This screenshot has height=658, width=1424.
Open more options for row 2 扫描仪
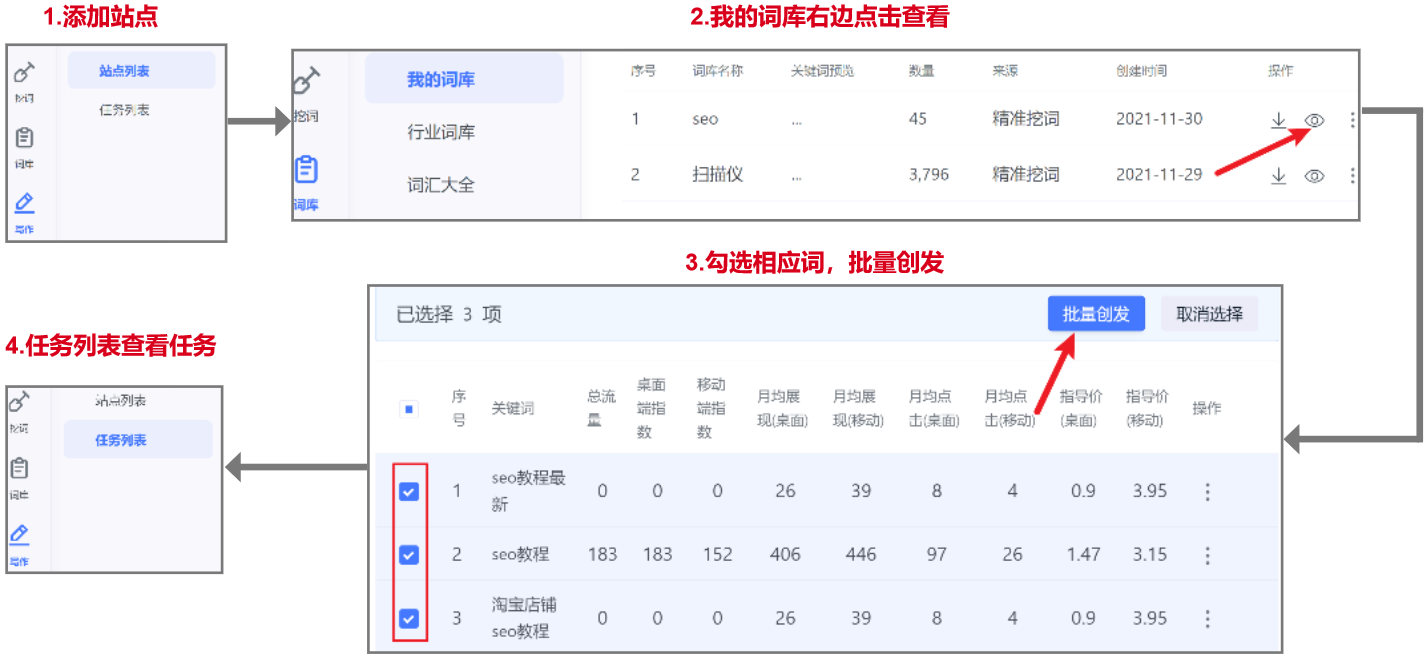(x=1352, y=175)
